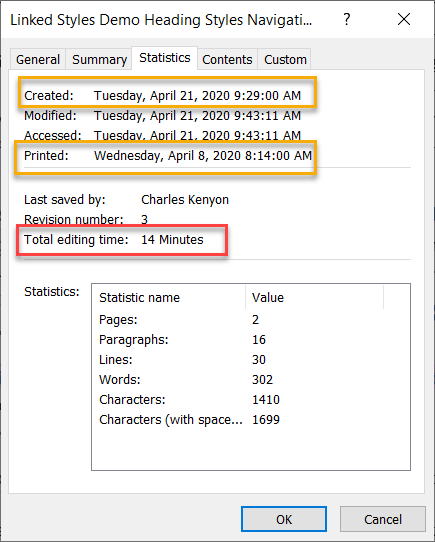Click the Words value 302
435x542 pixels.
(x=262, y=380)
